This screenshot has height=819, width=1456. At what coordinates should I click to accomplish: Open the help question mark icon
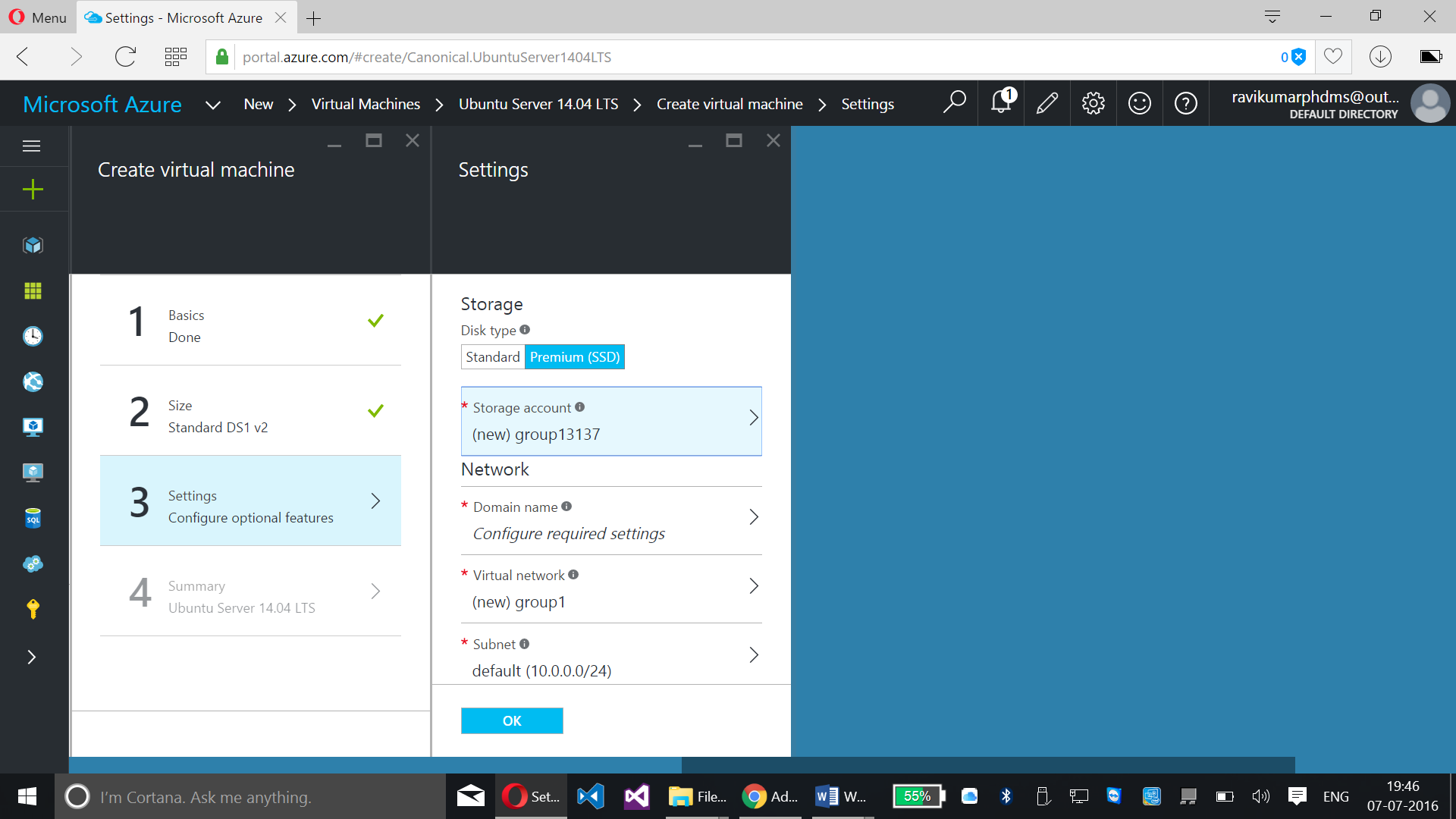point(1185,103)
